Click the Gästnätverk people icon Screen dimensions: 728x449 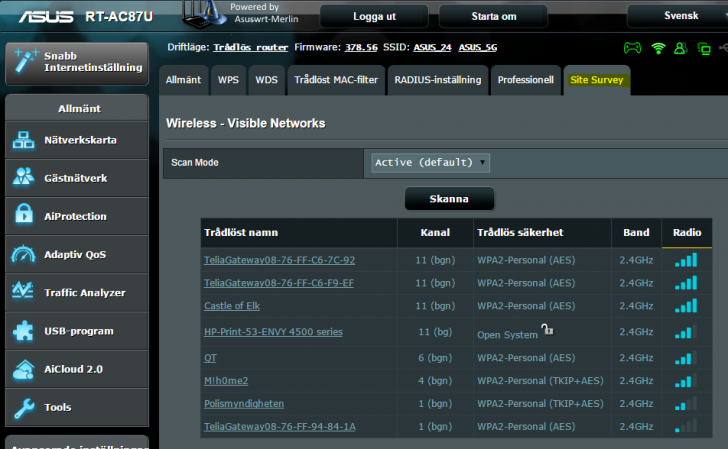tap(23, 177)
